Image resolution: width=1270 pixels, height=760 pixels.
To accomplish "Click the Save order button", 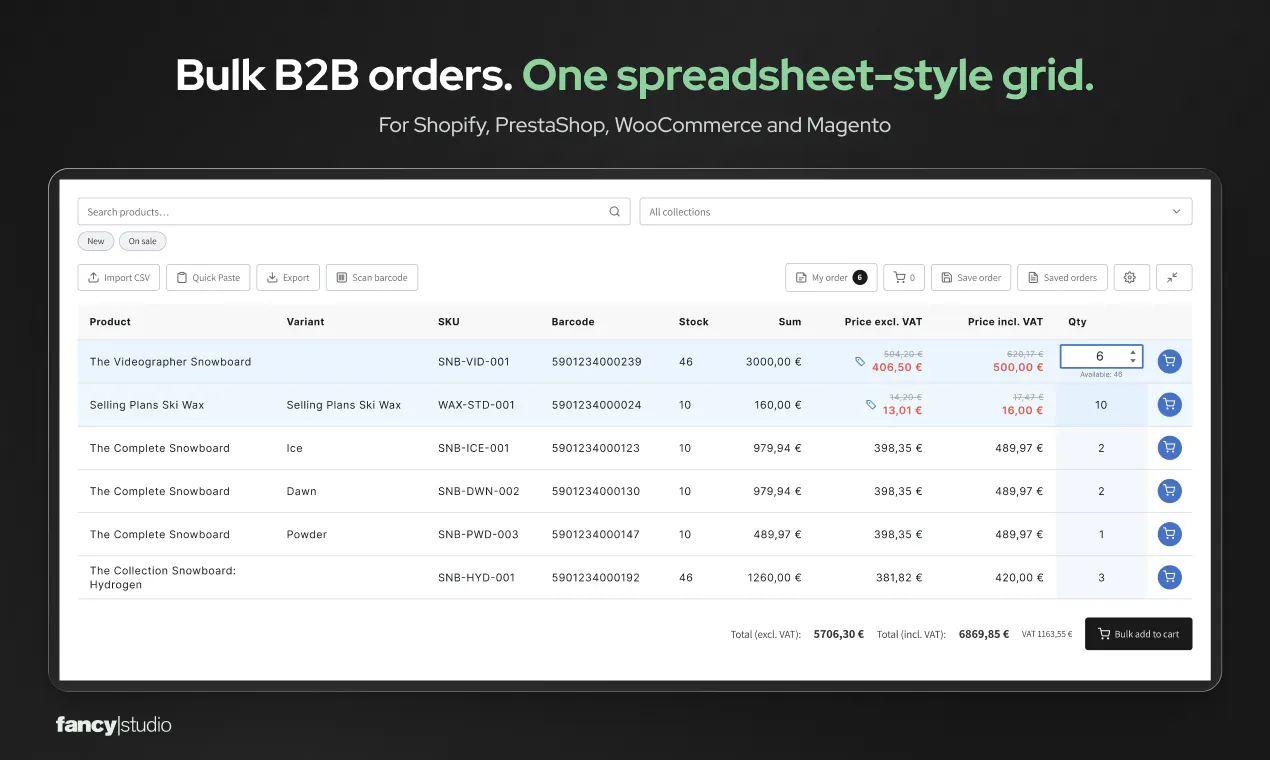I will pos(971,278).
